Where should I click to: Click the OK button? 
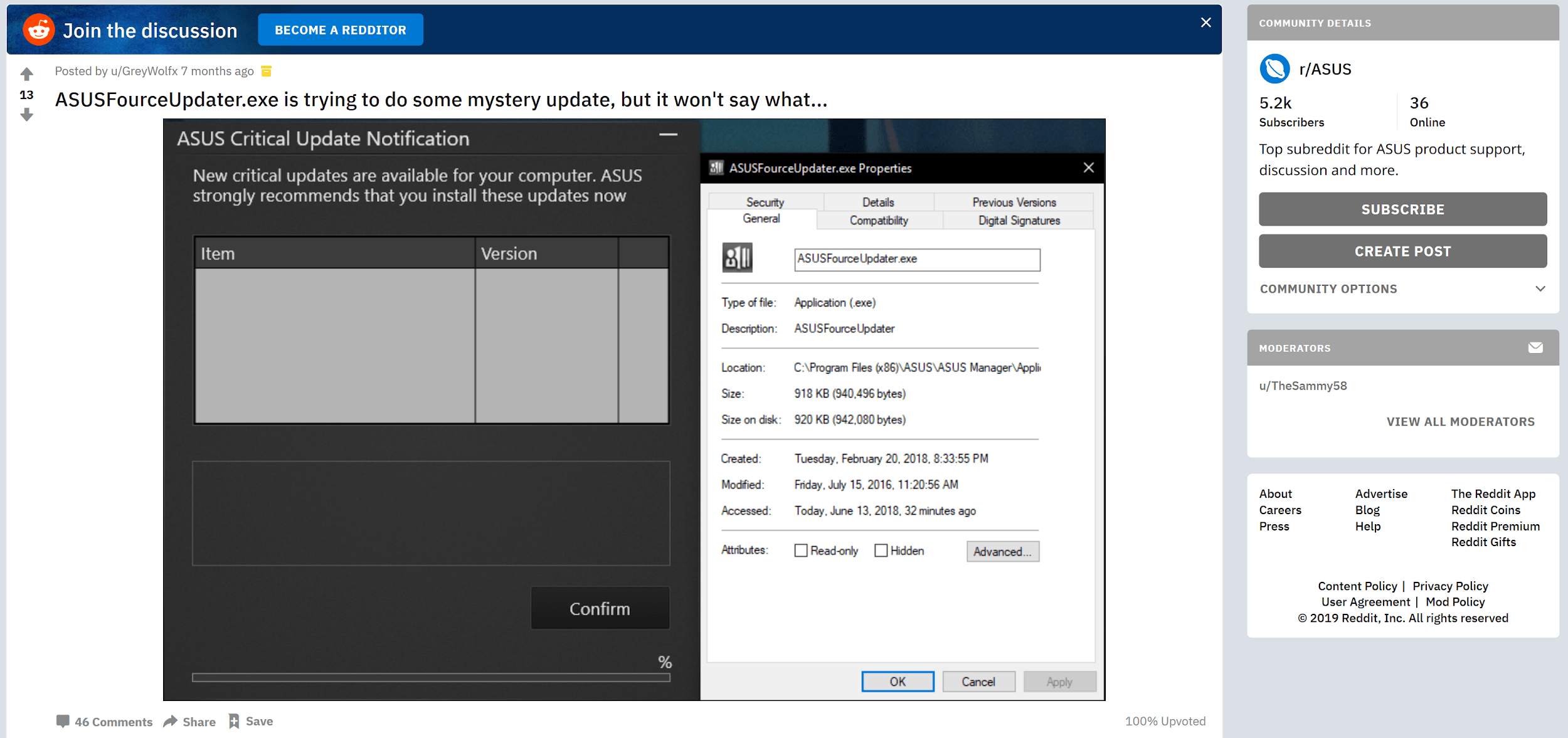[897, 682]
